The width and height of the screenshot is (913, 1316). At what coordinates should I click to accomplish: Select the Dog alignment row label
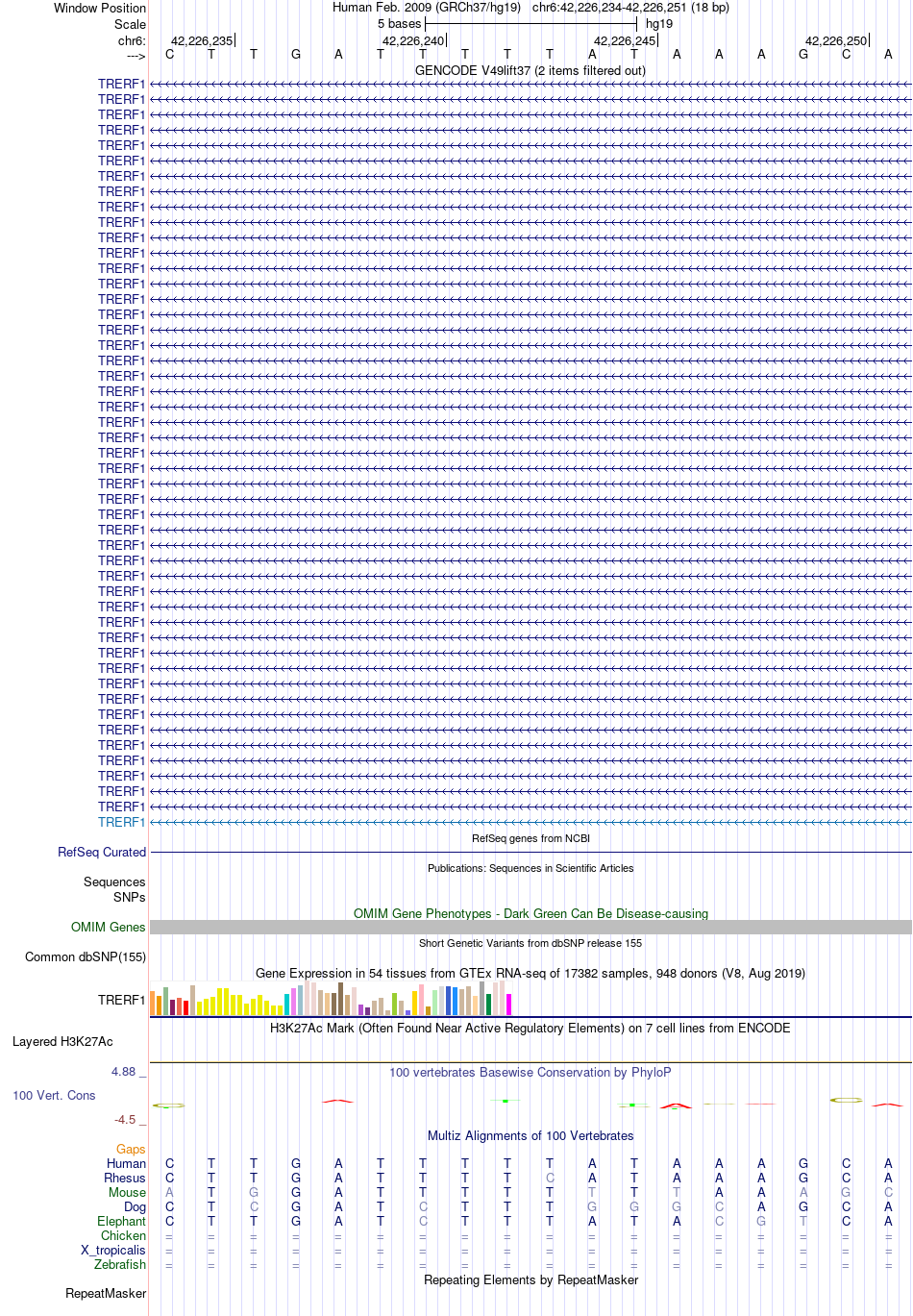(136, 1206)
